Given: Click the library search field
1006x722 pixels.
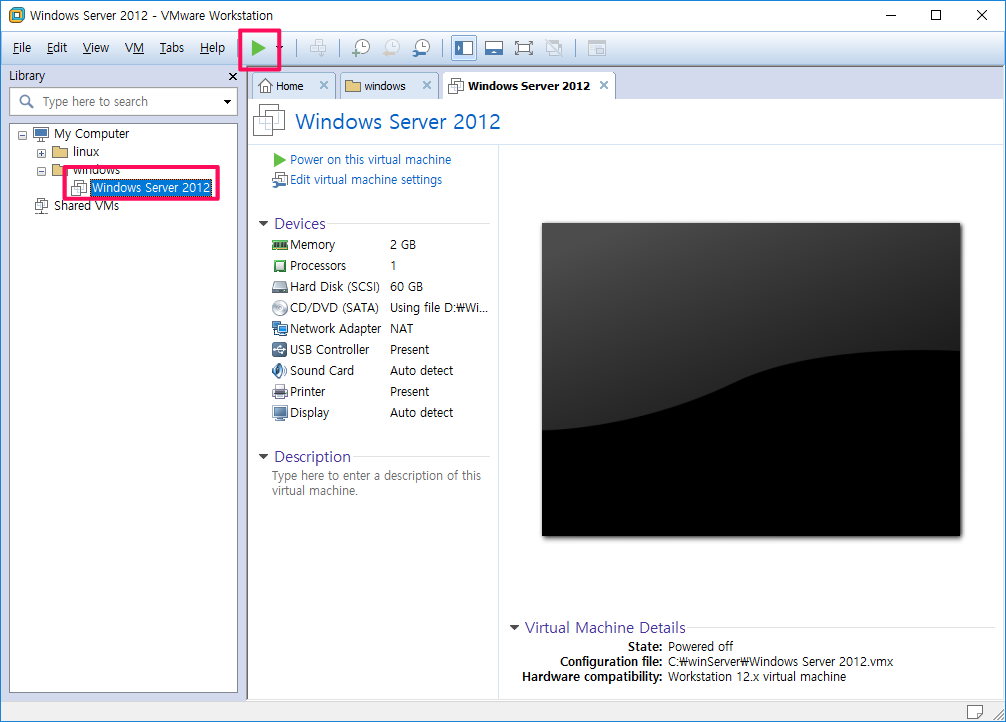Looking at the screenshot, I should [x=123, y=101].
